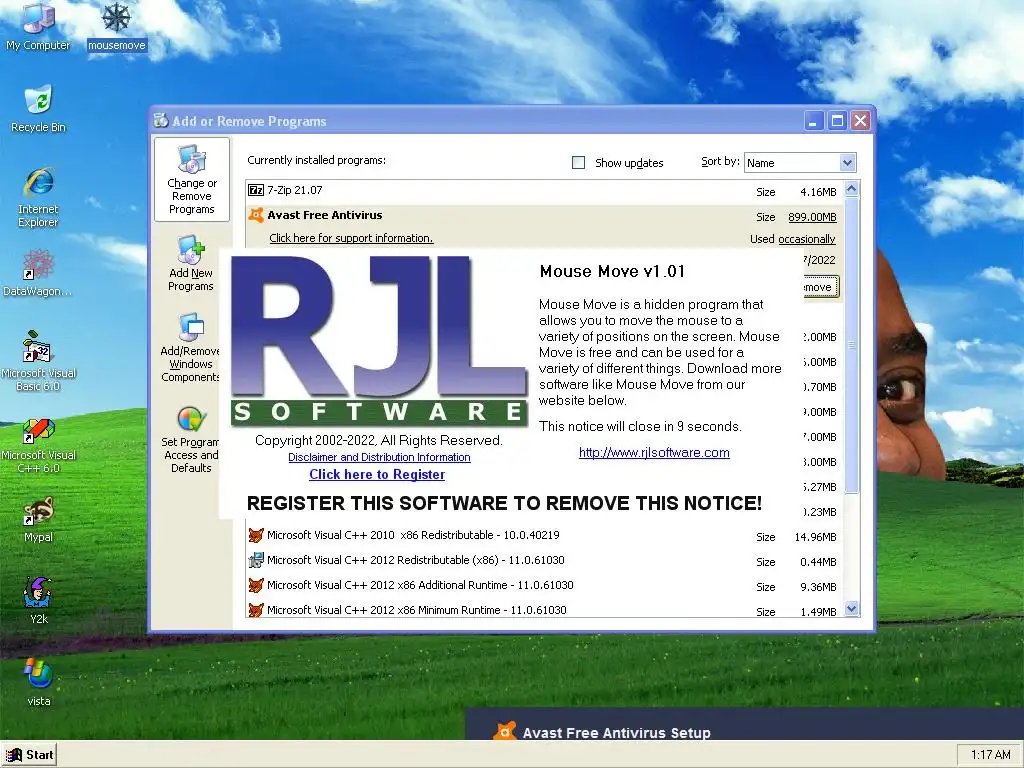This screenshot has width=1024, height=768.
Task: Click the Click here to Register link
Action: [x=377, y=475]
